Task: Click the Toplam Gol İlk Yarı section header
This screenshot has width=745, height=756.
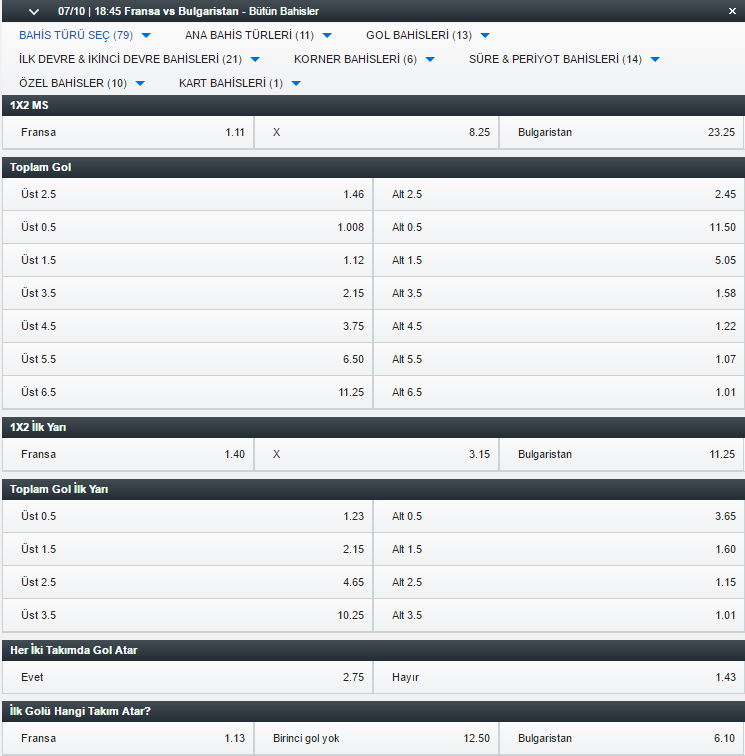Action: click(372, 489)
